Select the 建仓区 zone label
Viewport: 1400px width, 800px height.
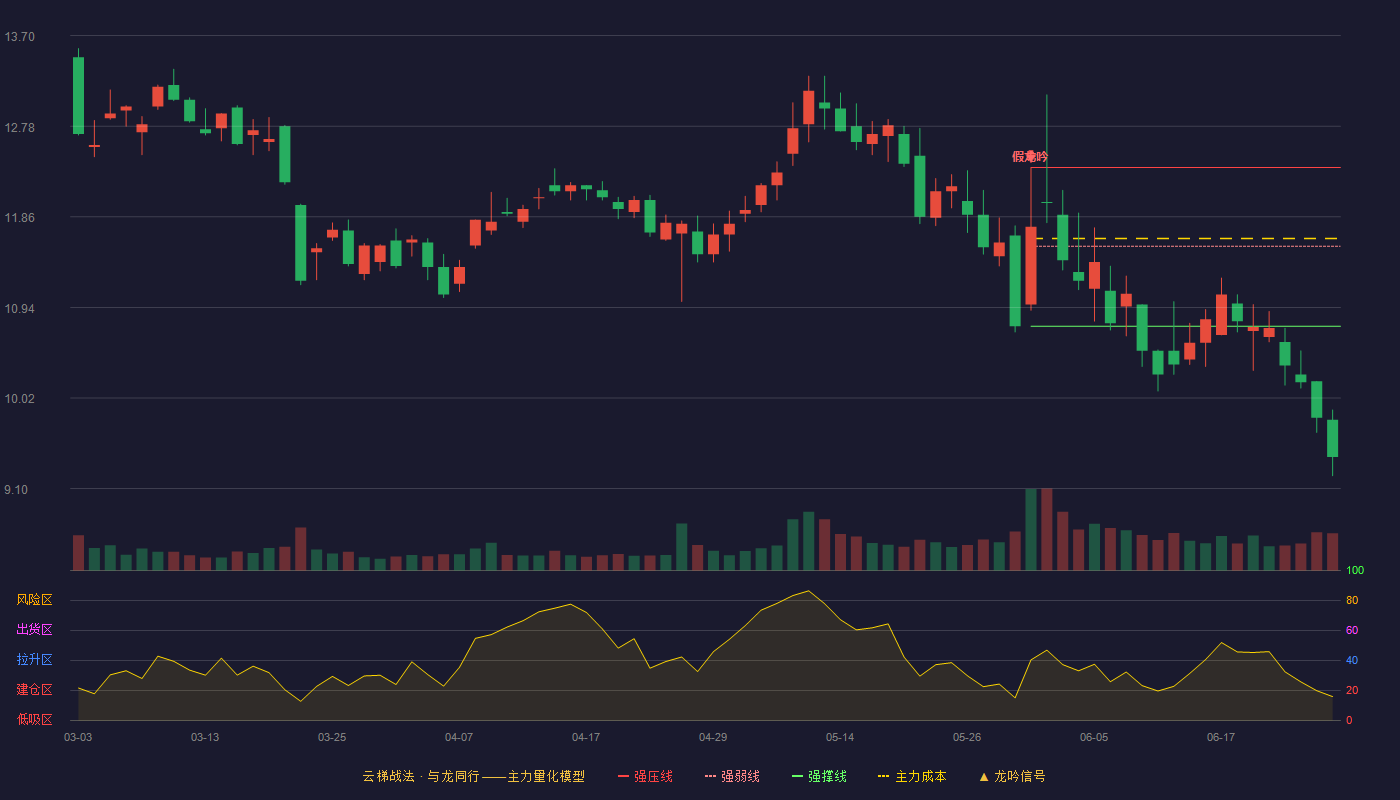34,690
